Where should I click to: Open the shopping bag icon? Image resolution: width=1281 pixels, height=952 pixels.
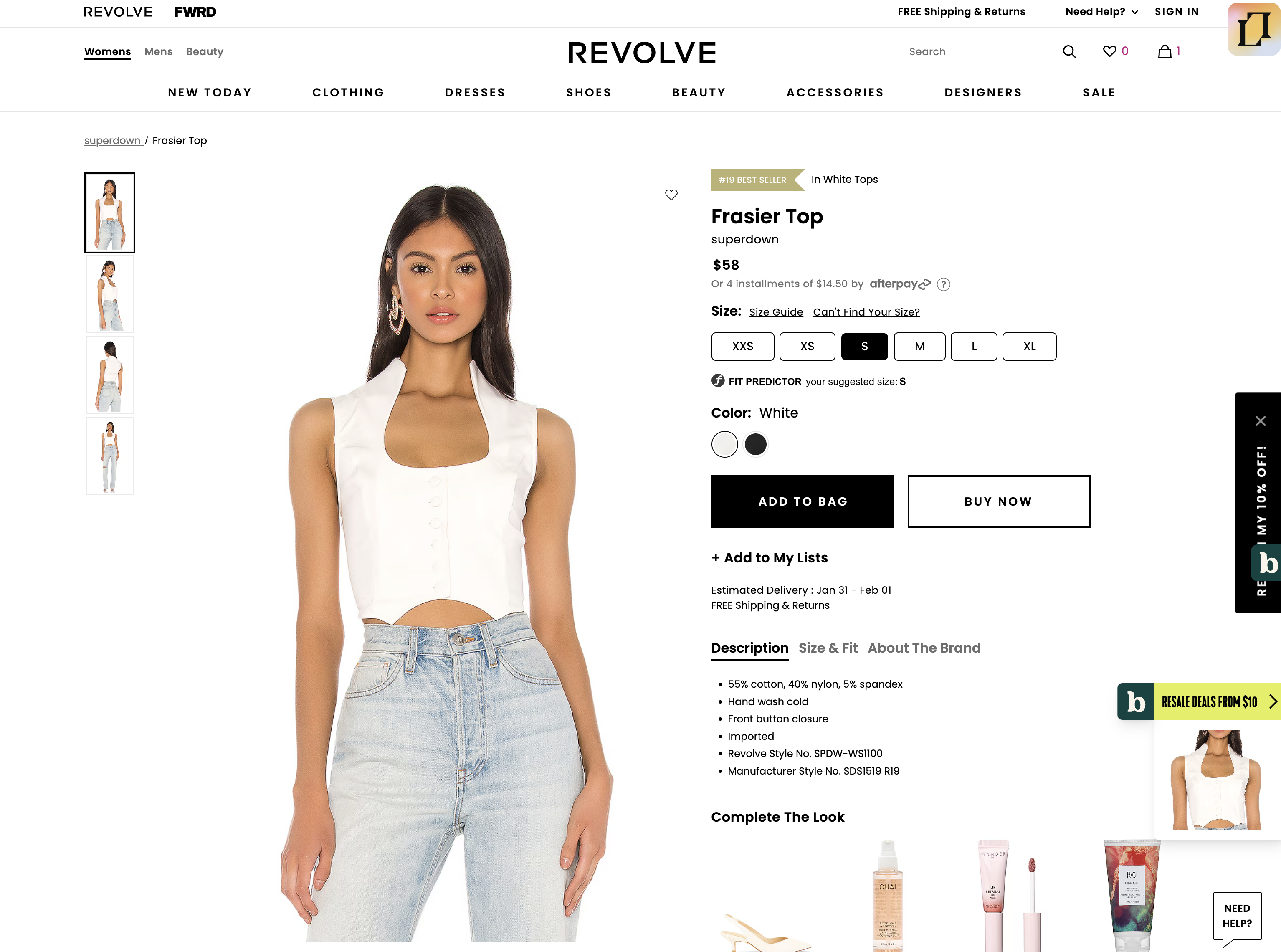[x=1165, y=51]
